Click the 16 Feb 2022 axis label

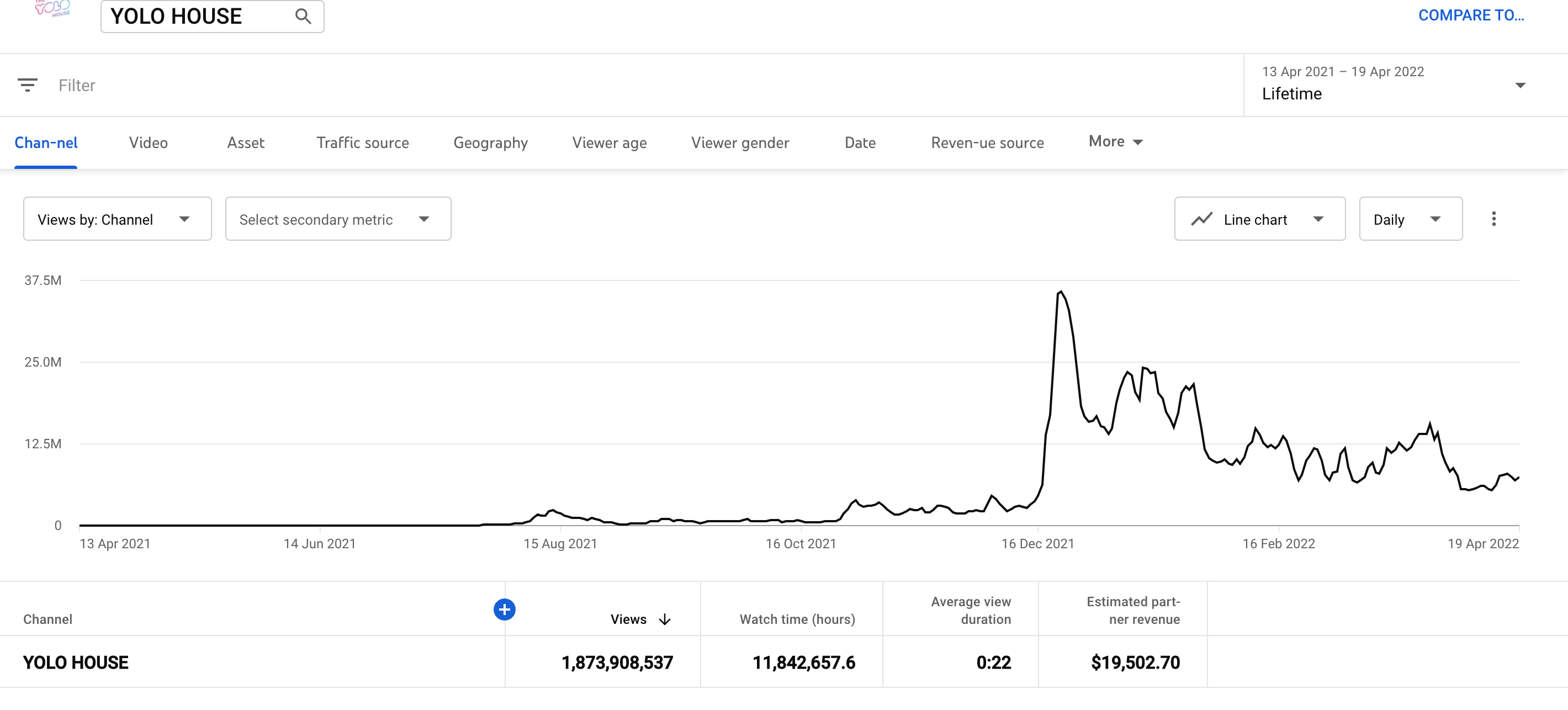(1278, 543)
